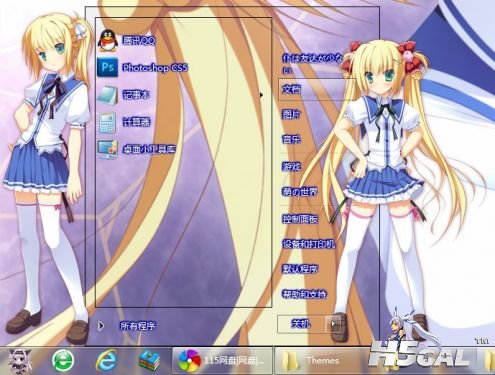Image resolution: width=495 pixels, height=375 pixels.
Task: Switch to the 115网盘 taskbar window
Action: point(222,361)
